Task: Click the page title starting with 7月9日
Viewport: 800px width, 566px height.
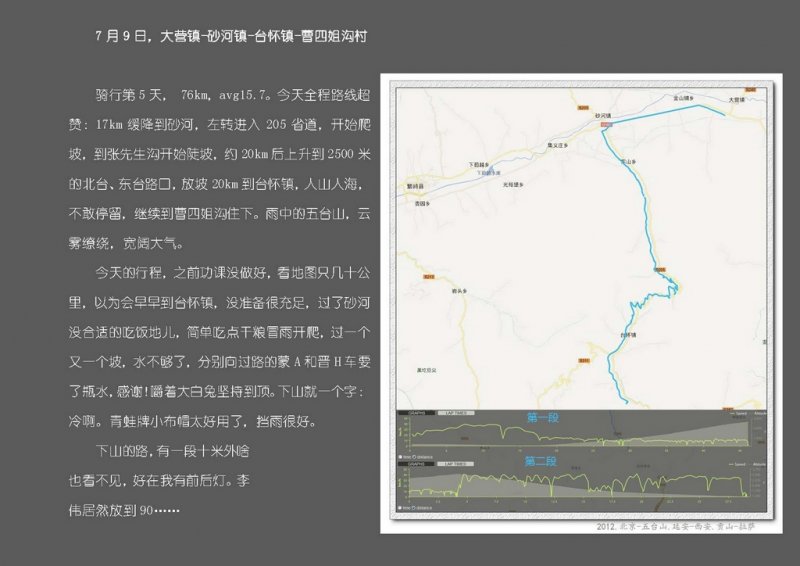Action: click(x=230, y=37)
